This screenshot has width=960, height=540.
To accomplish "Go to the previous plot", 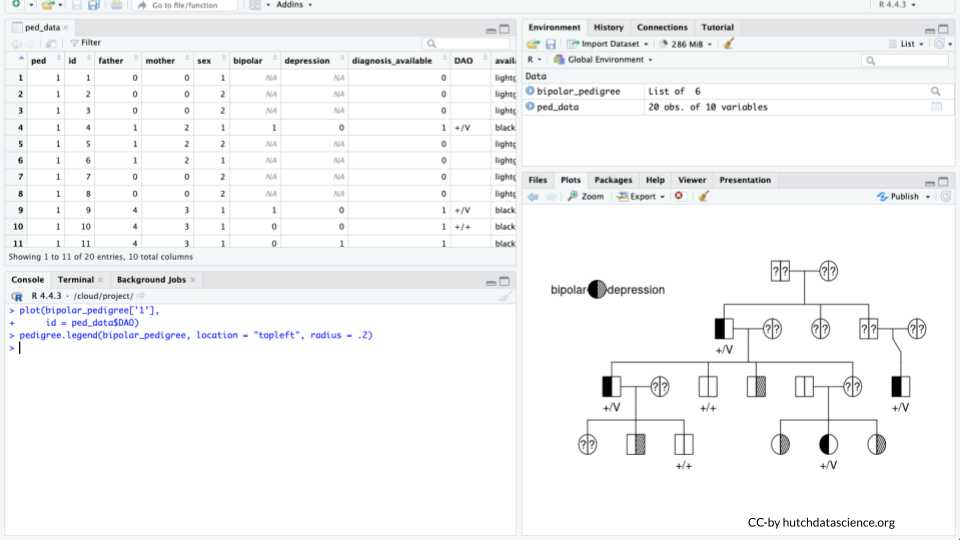I will pos(533,197).
